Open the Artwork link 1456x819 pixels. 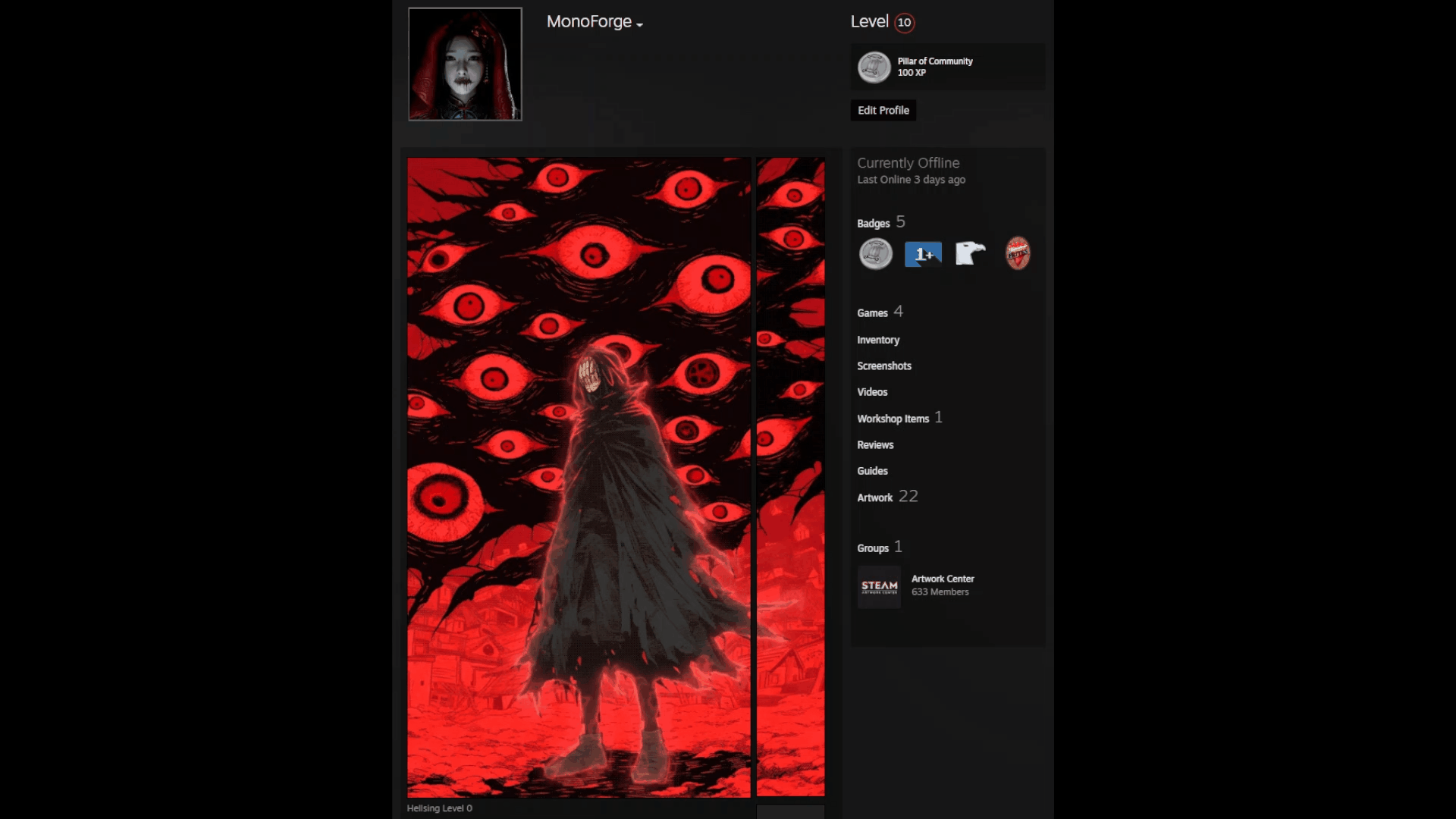(874, 497)
